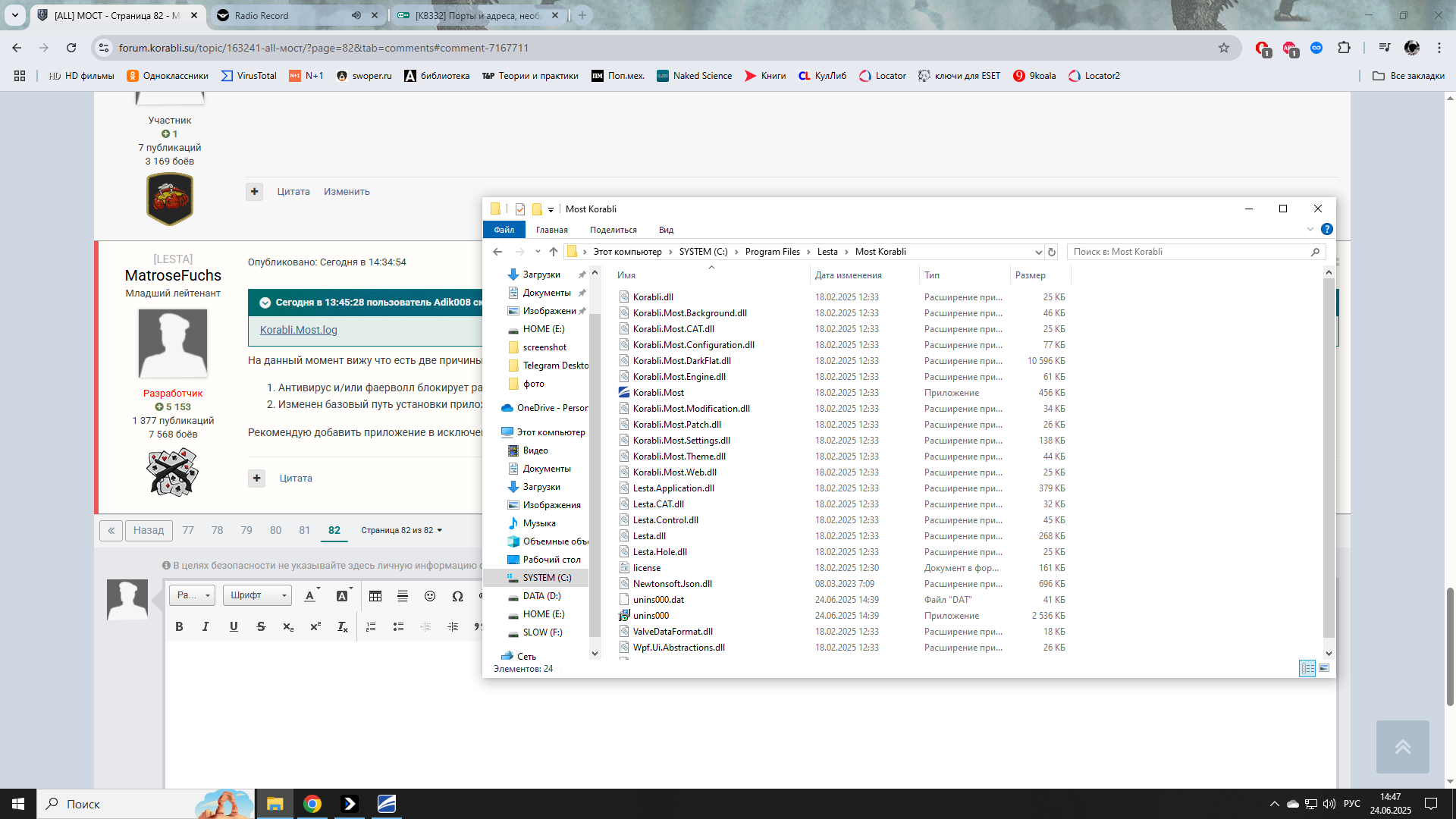Open the Explorer recent locations dropdown
1456x819 pixels.
click(x=538, y=252)
